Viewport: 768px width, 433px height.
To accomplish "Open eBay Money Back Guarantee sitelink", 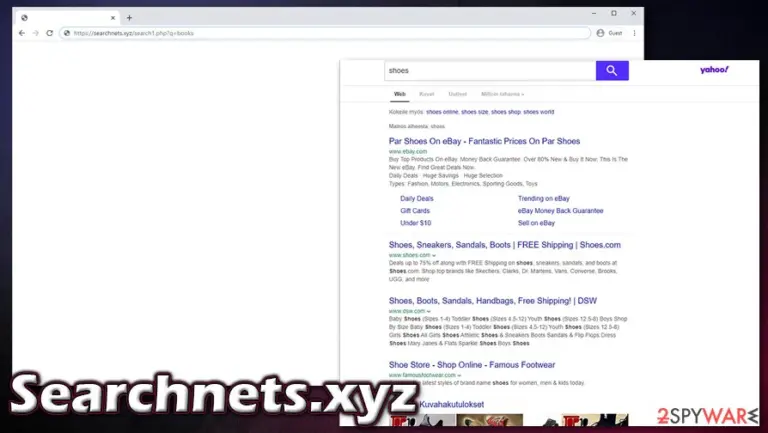I will tap(560, 211).
